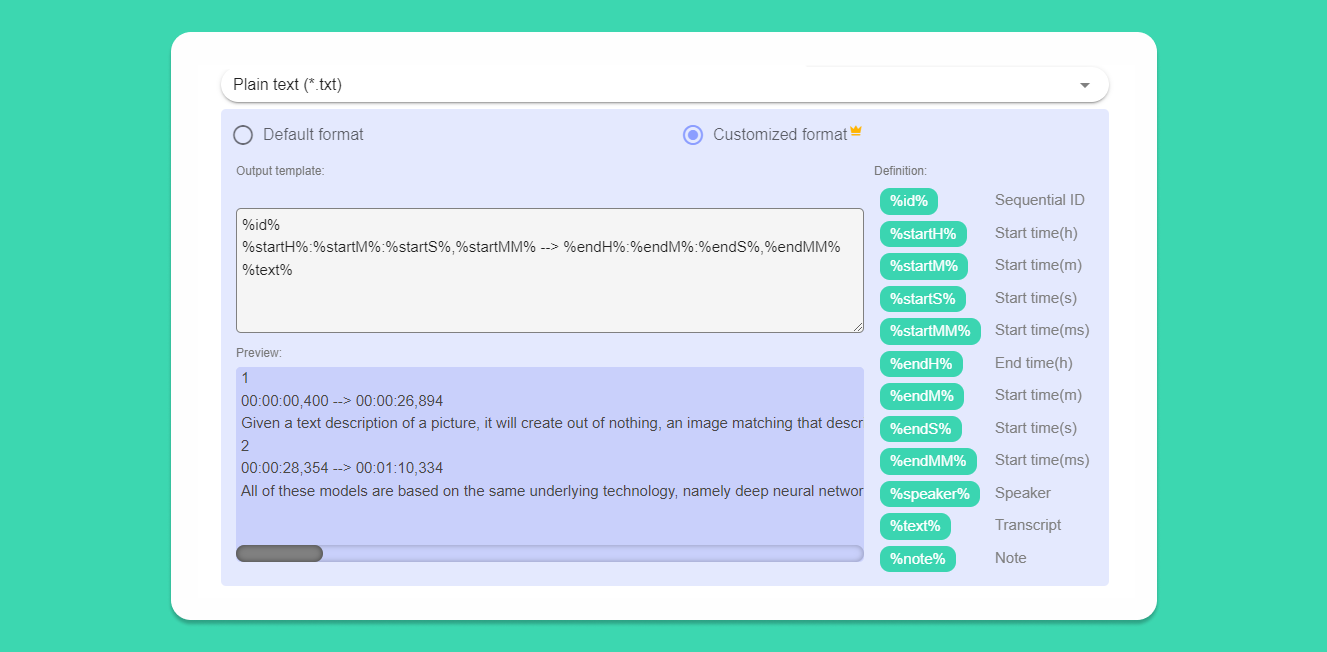Click the "End time(h)" definition label
This screenshot has height=652, width=1327.
[x=1034, y=363]
